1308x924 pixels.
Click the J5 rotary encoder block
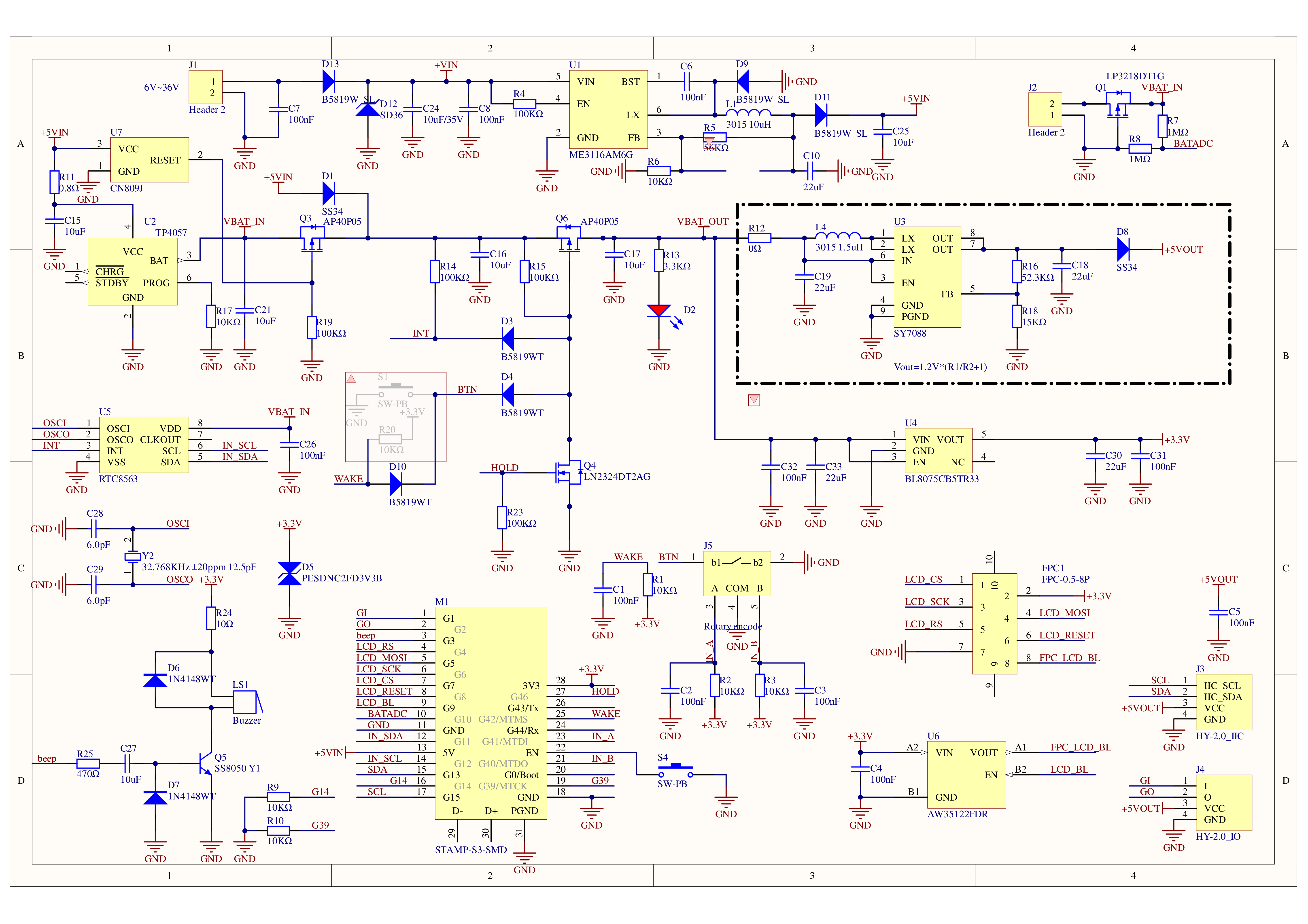[737, 574]
